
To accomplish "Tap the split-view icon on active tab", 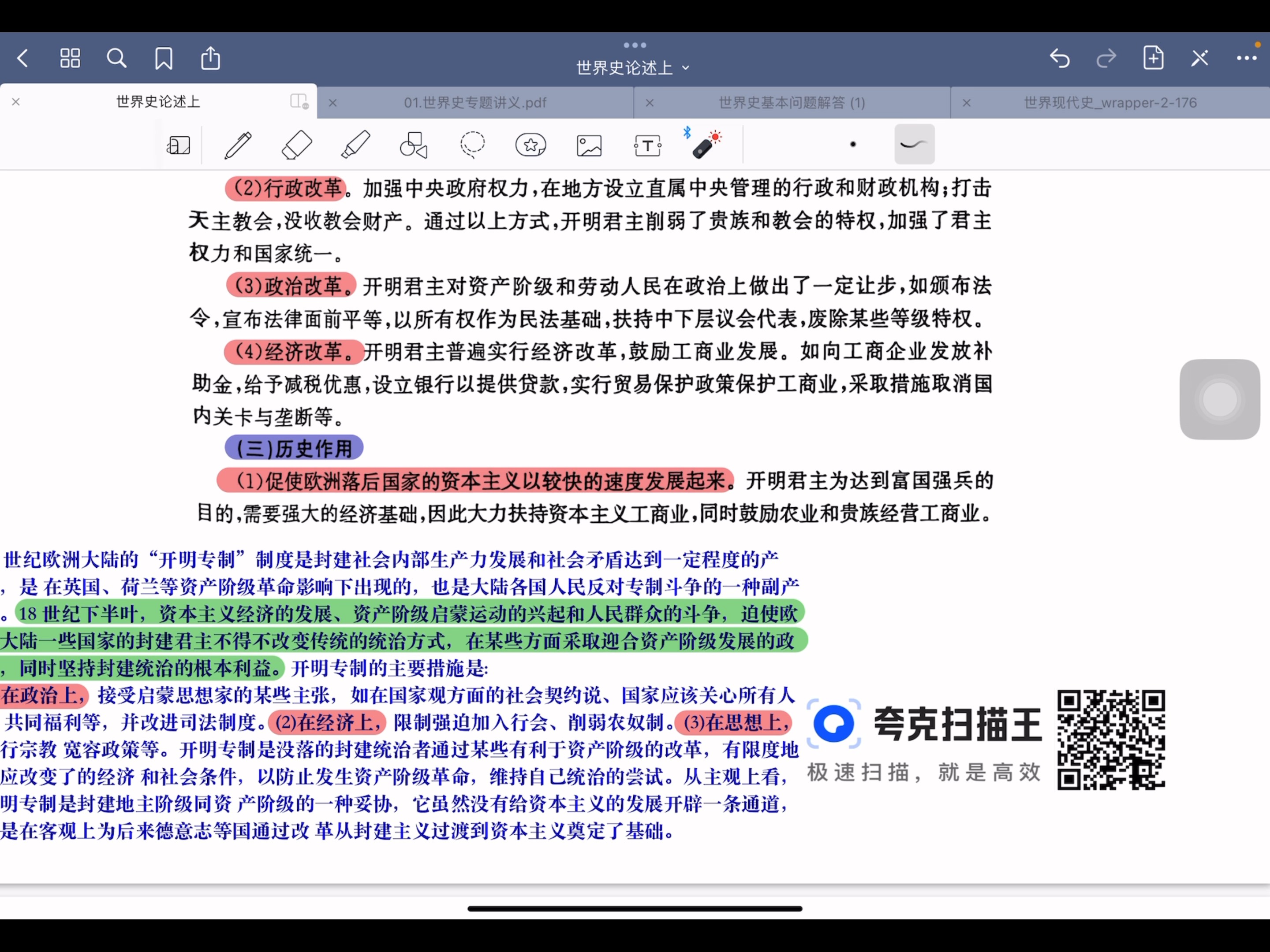I will 299,101.
